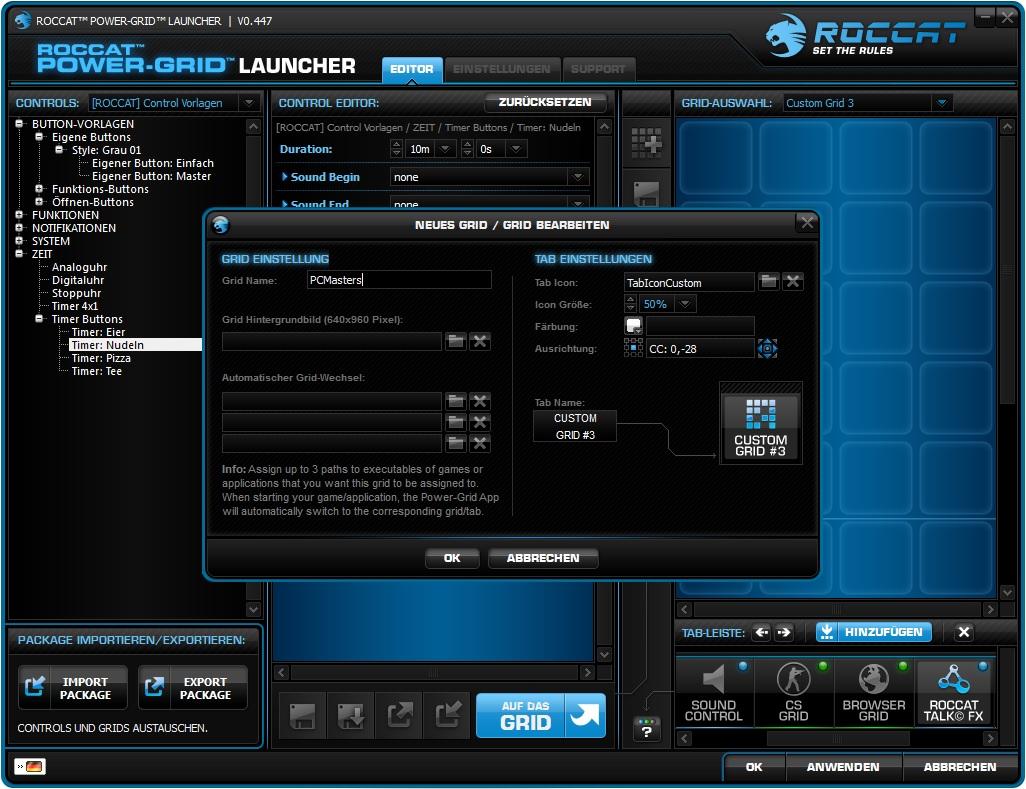Move tab right with Tab-Leiste arrow
The width and height of the screenshot is (1026, 789).
[784, 632]
